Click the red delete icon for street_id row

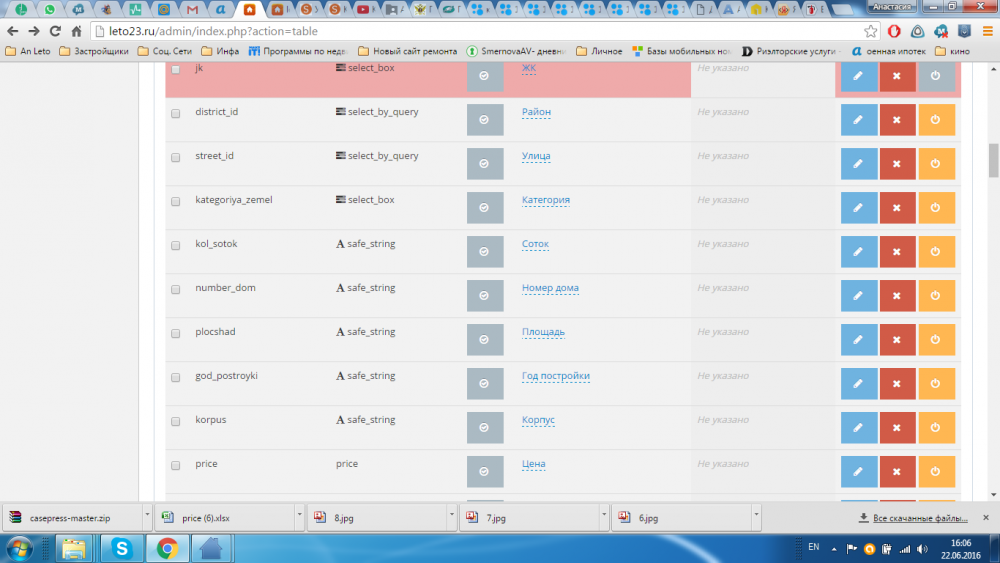click(897, 163)
